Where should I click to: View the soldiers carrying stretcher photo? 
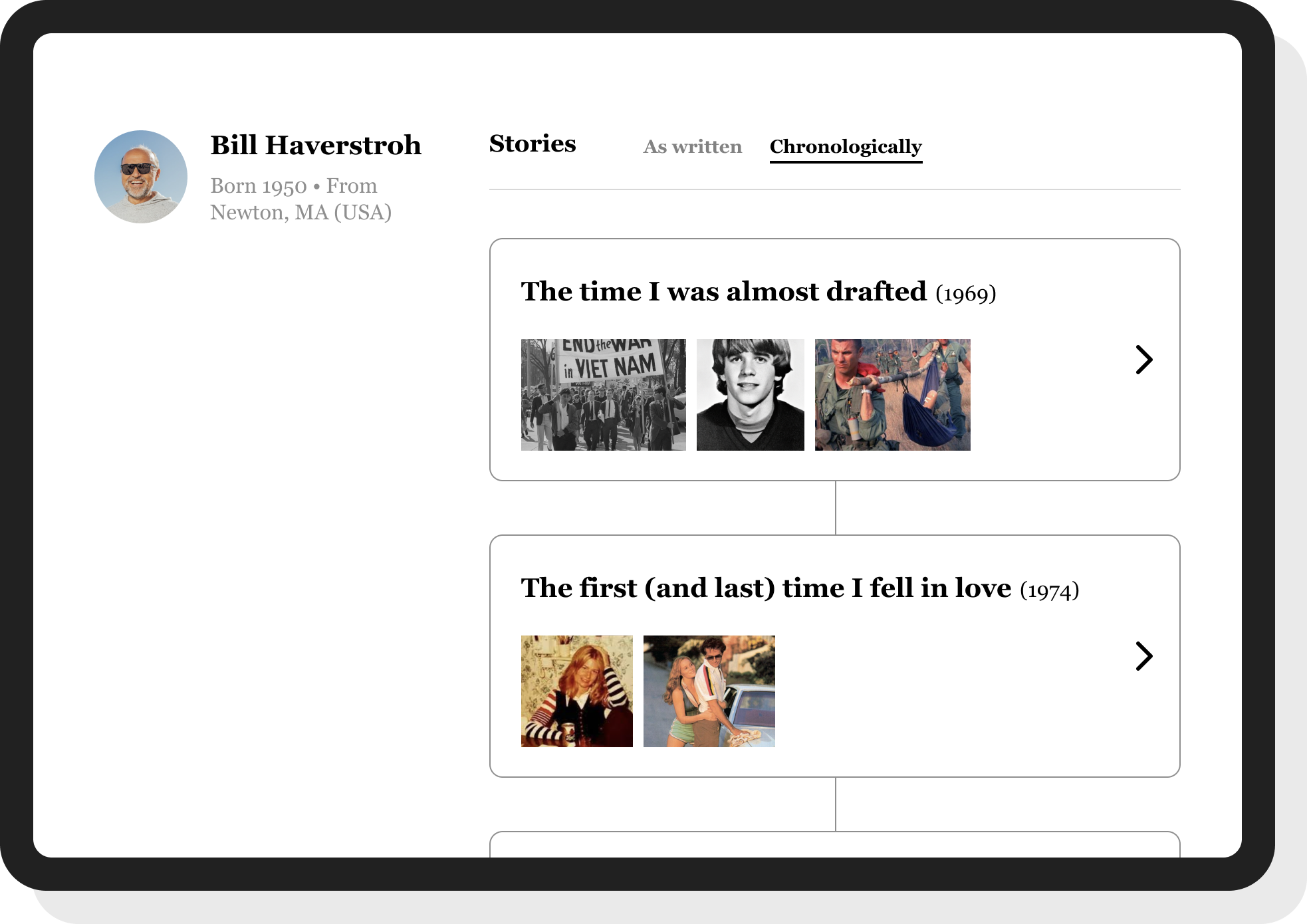coord(893,395)
